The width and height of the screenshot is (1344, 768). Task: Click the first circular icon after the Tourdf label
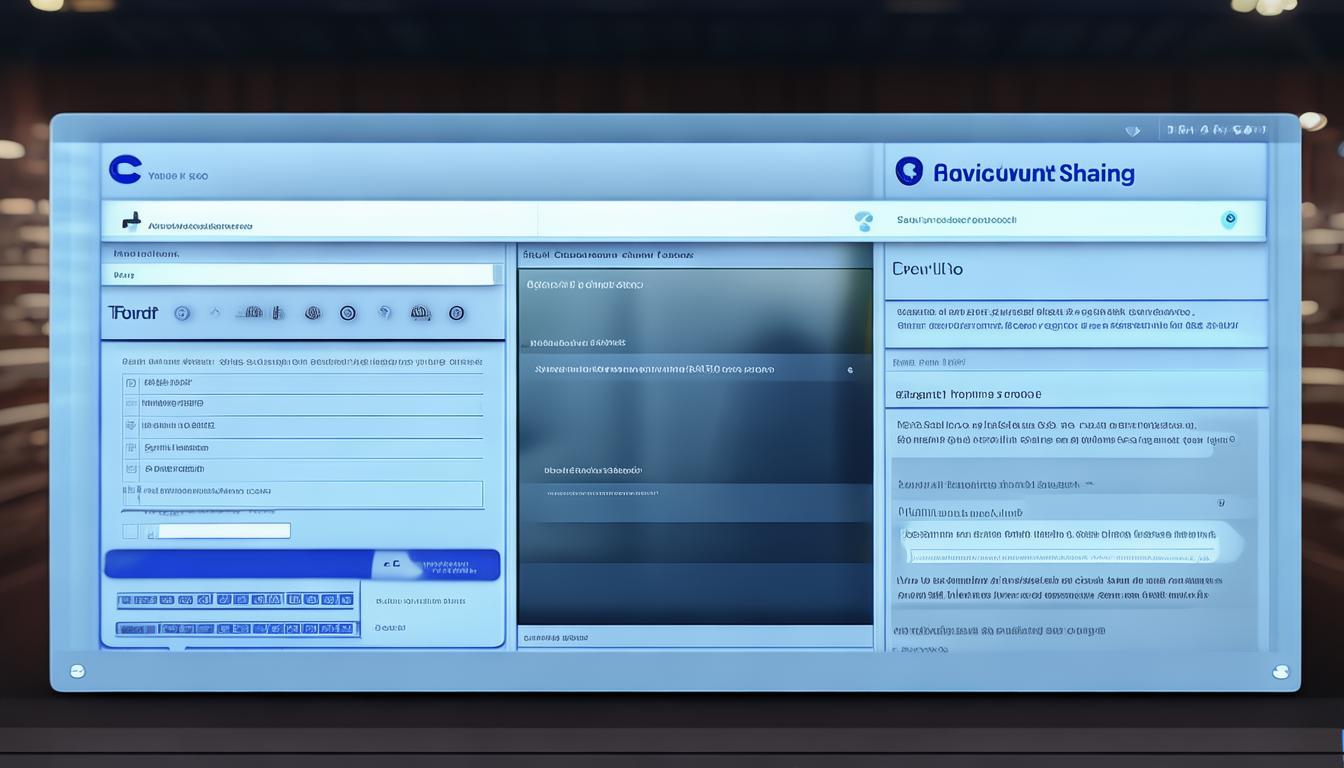(182, 313)
